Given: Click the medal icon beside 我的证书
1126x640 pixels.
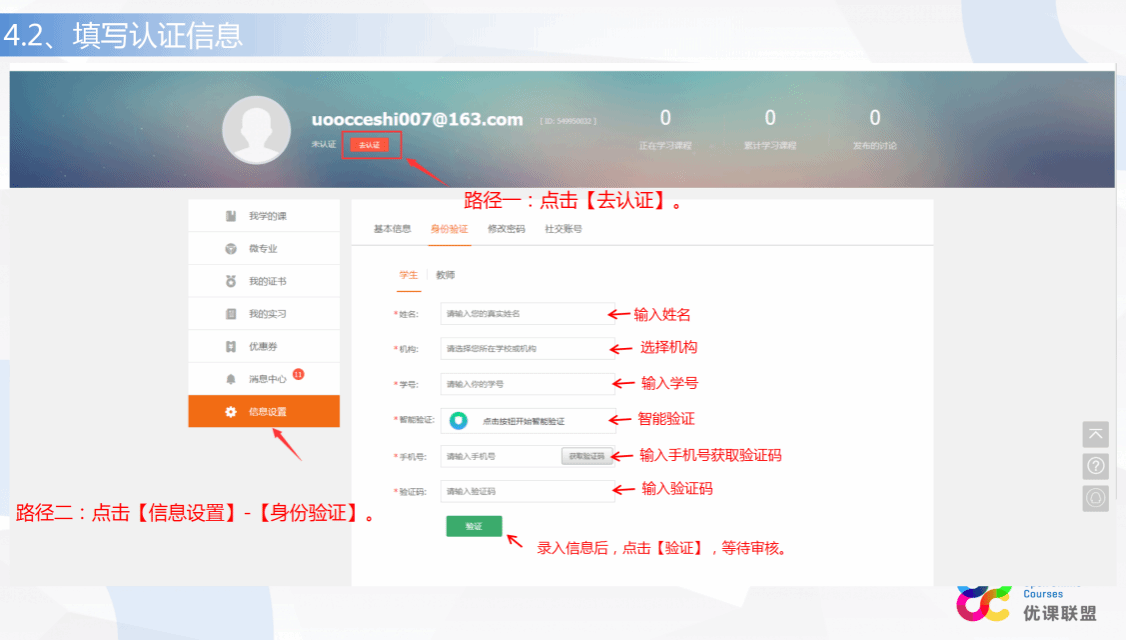Looking at the screenshot, I should click(231, 281).
